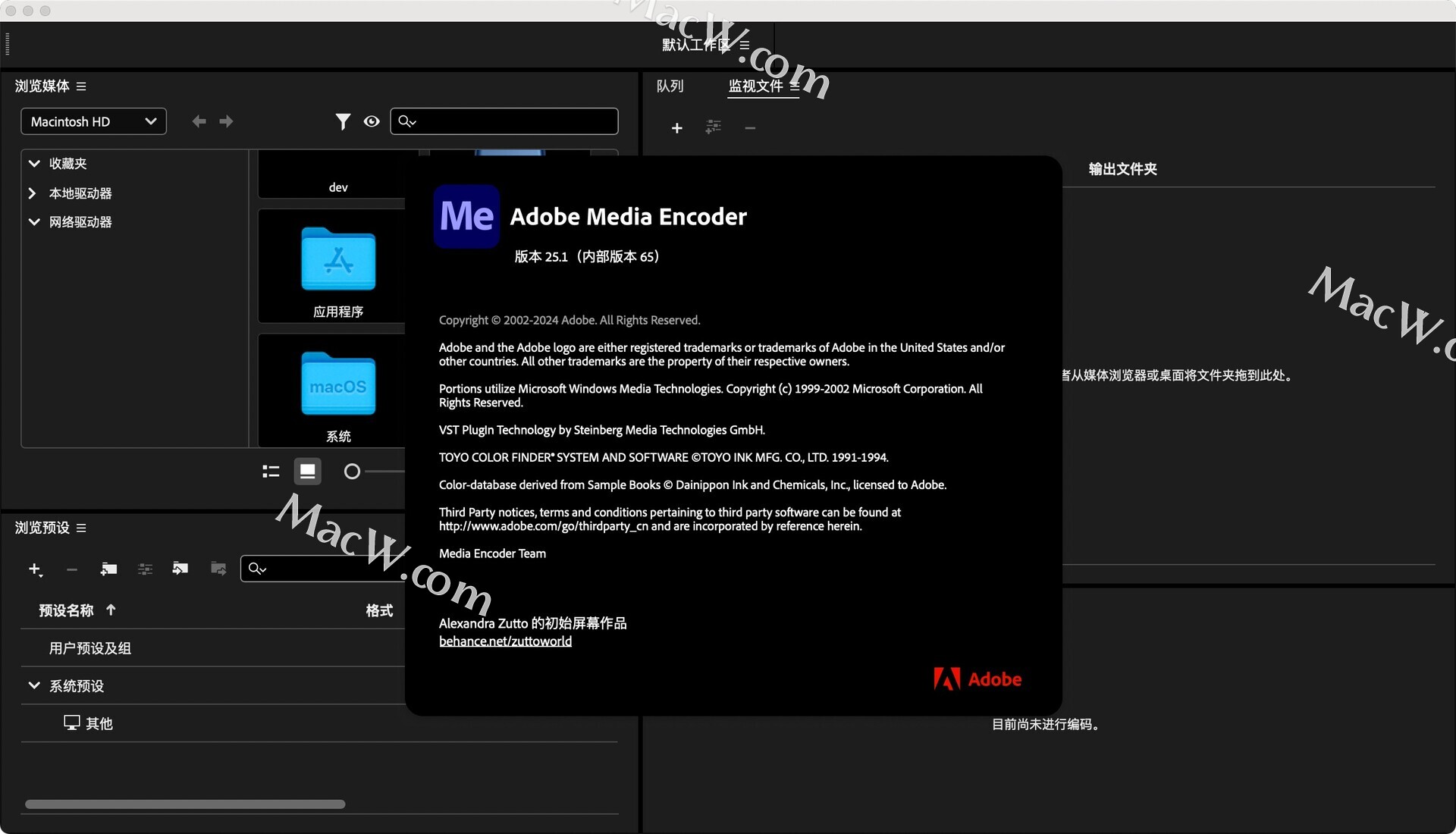Select the 应用程序 folder thumbnail

338,267
